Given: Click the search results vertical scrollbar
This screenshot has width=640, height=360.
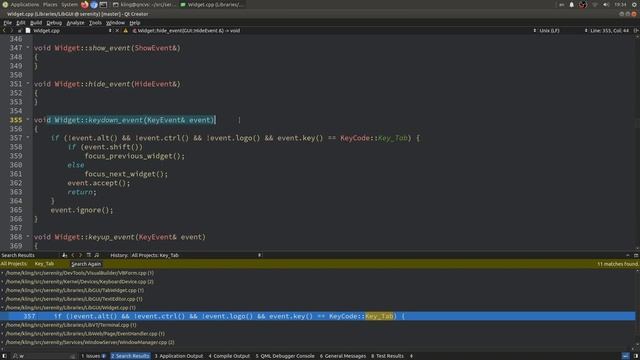Looking at the screenshot, I should (x=638, y=308).
